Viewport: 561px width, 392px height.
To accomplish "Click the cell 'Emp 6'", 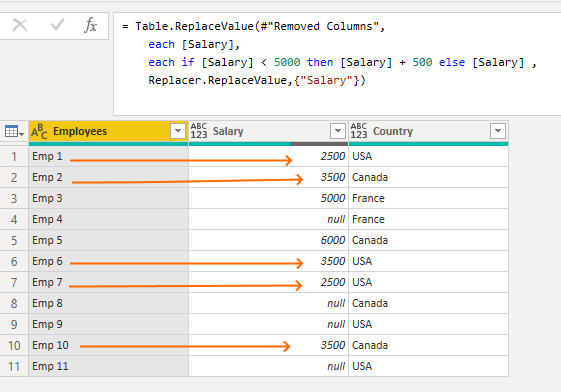I will click(x=108, y=261).
